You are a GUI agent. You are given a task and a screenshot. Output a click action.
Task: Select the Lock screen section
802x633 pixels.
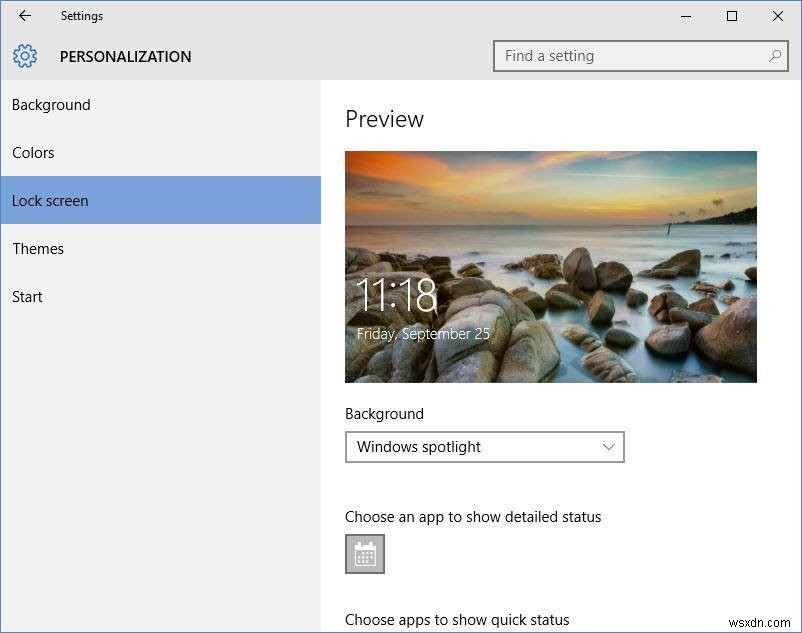coord(50,200)
